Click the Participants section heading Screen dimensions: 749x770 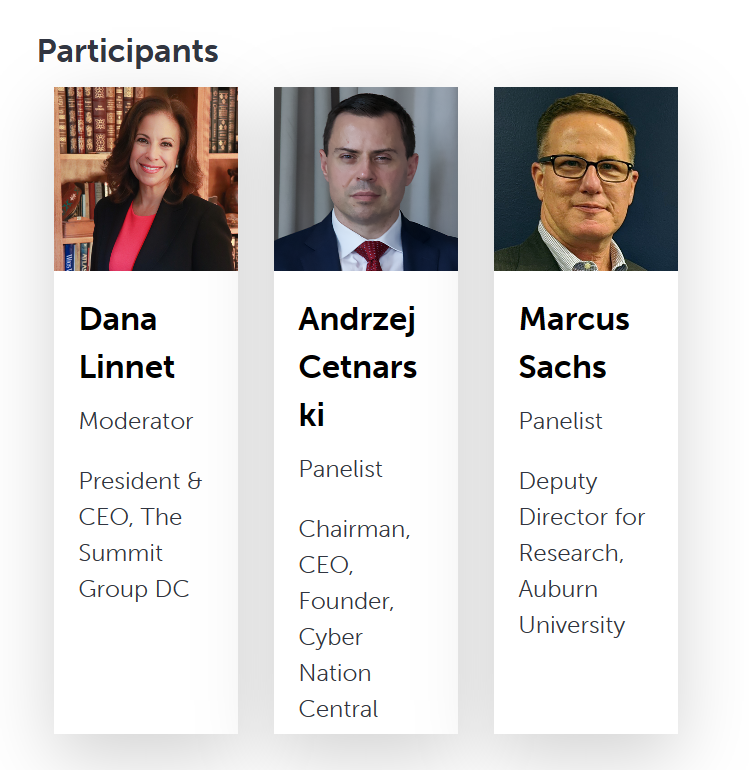tap(128, 51)
